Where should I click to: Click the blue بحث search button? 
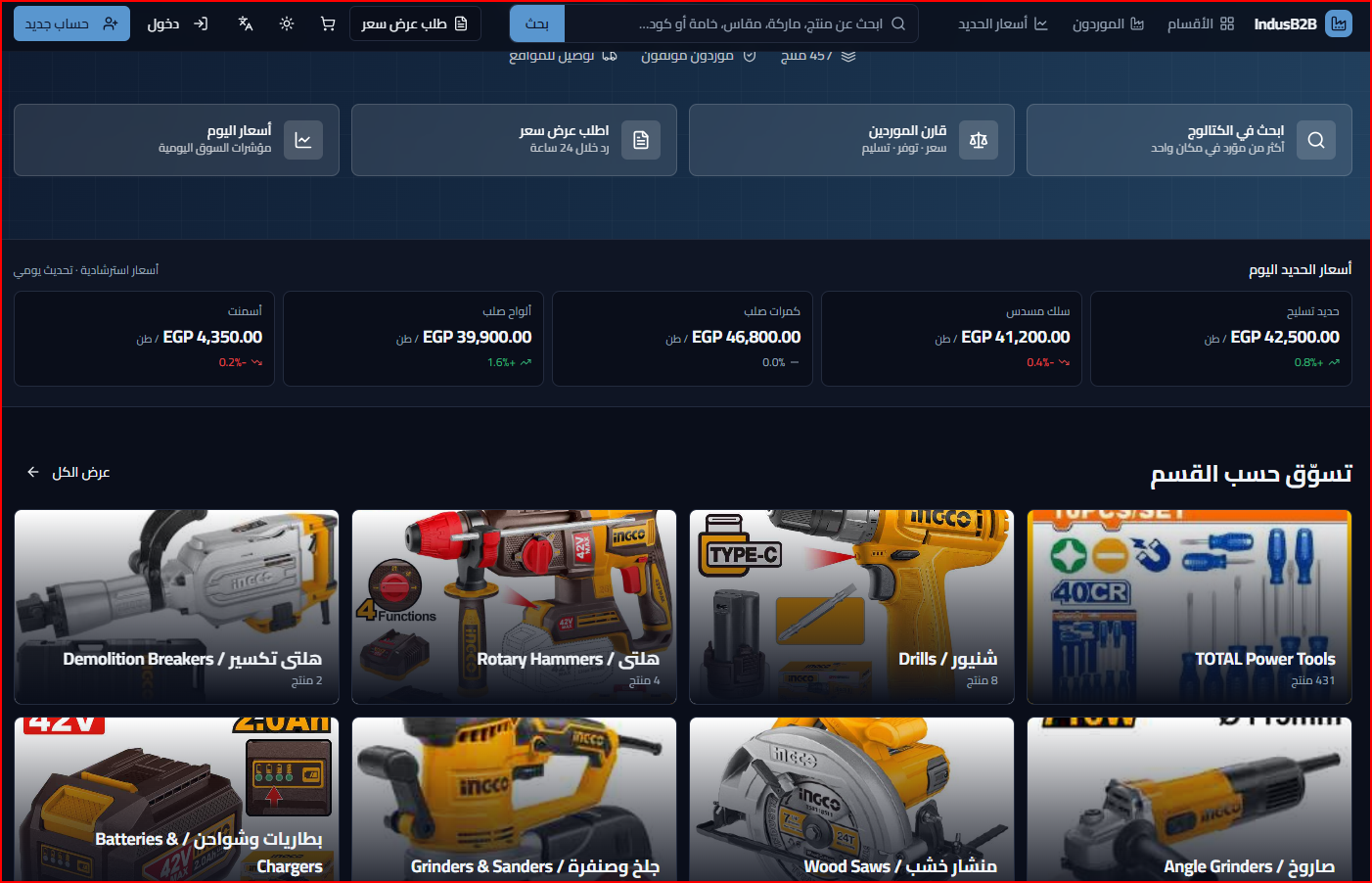537,23
